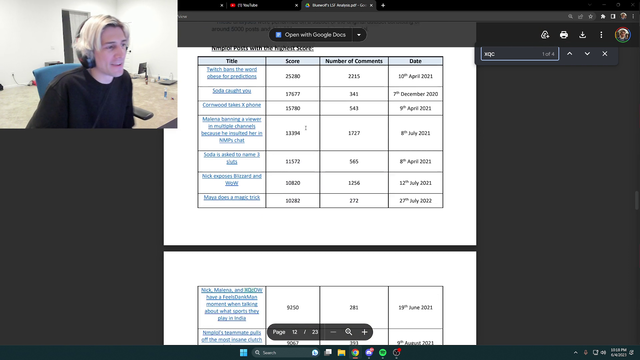Download the PDF file
The image size is (640, 360).
582,35
